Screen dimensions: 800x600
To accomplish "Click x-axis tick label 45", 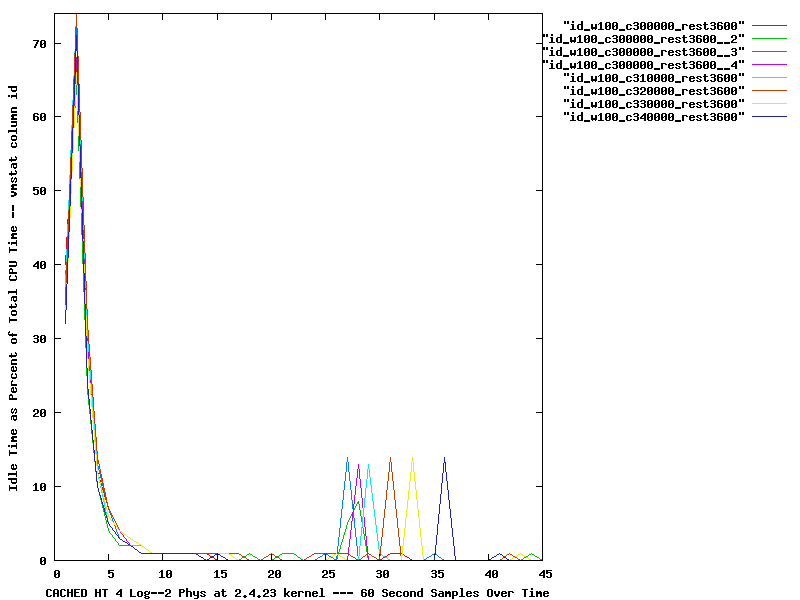I will [545, 574].
